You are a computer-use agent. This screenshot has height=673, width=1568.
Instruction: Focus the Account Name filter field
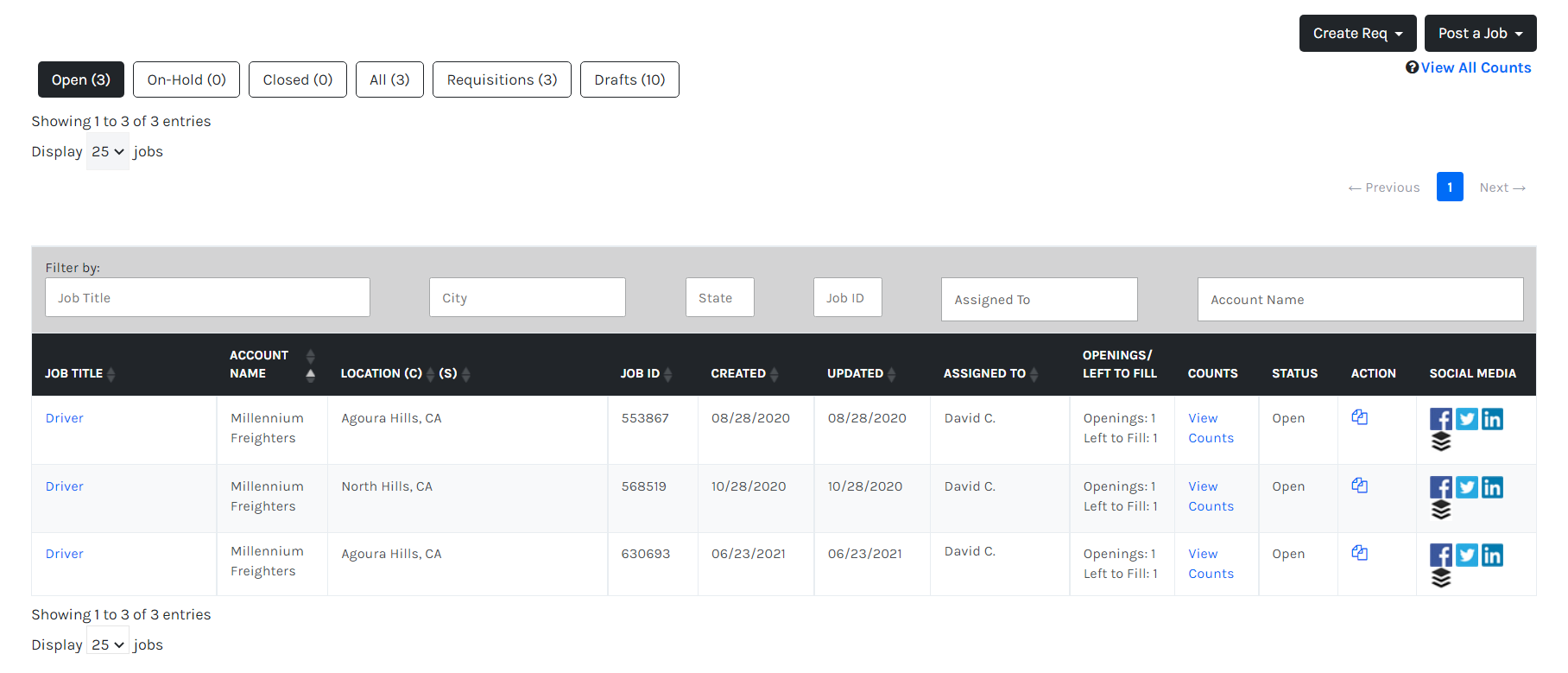pos(1361,299)
